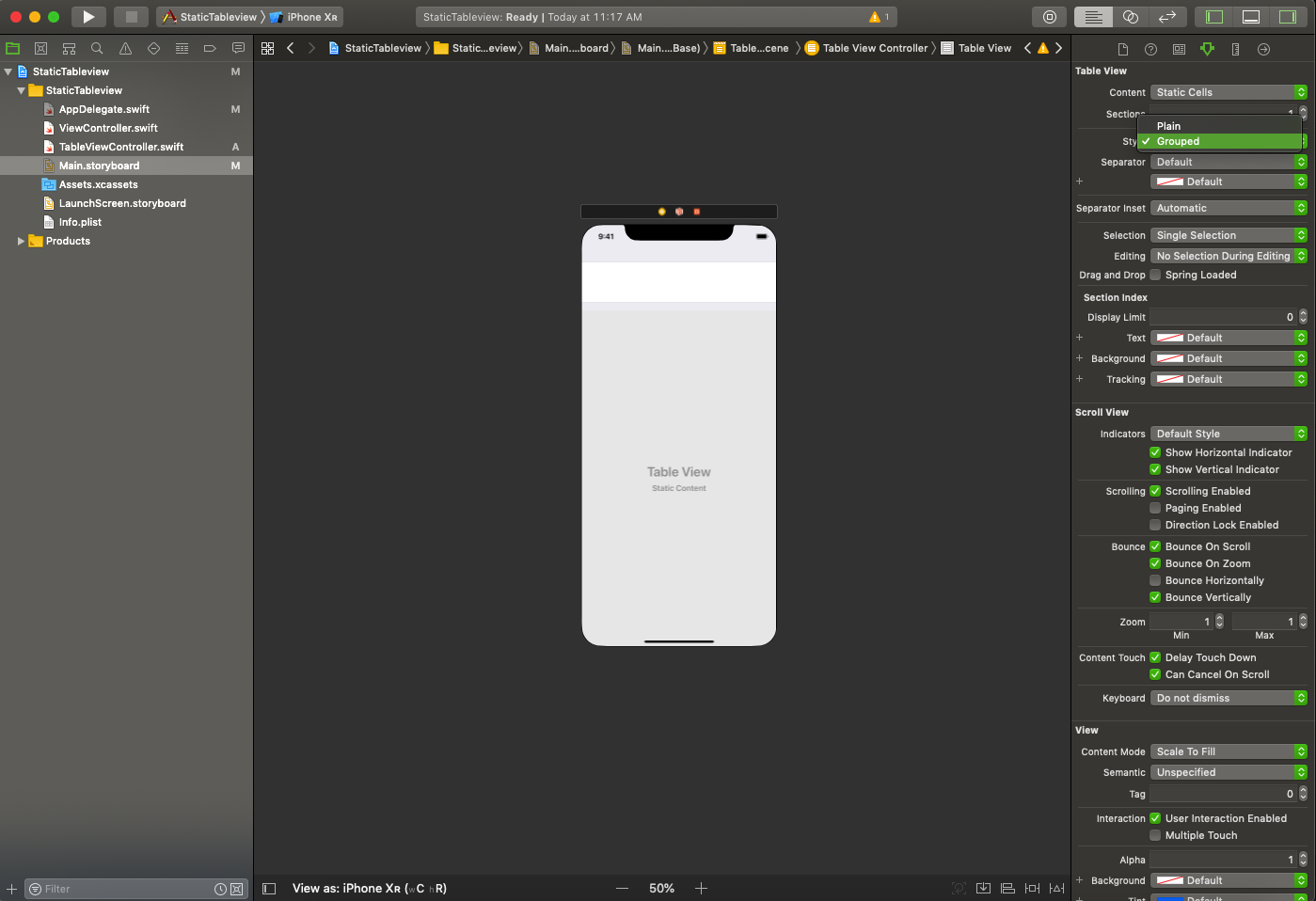
Task: Run the project with the Play button
Action: point(88,17)
